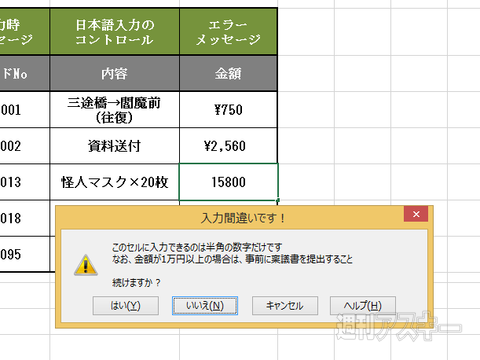Select the cell containing 15800
This screenshot has width=480, height=360.
[228, 182]
